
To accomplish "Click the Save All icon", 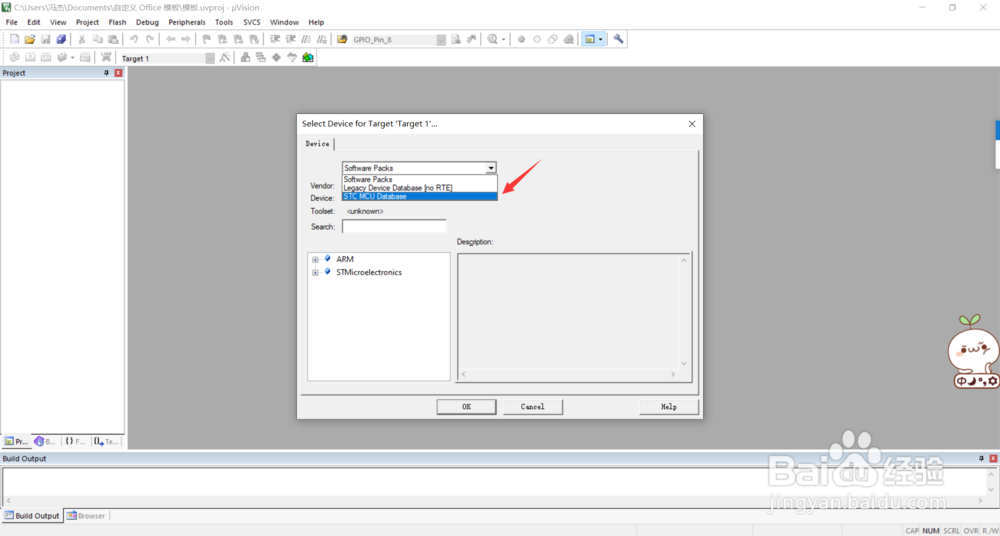I will point(61,40).
